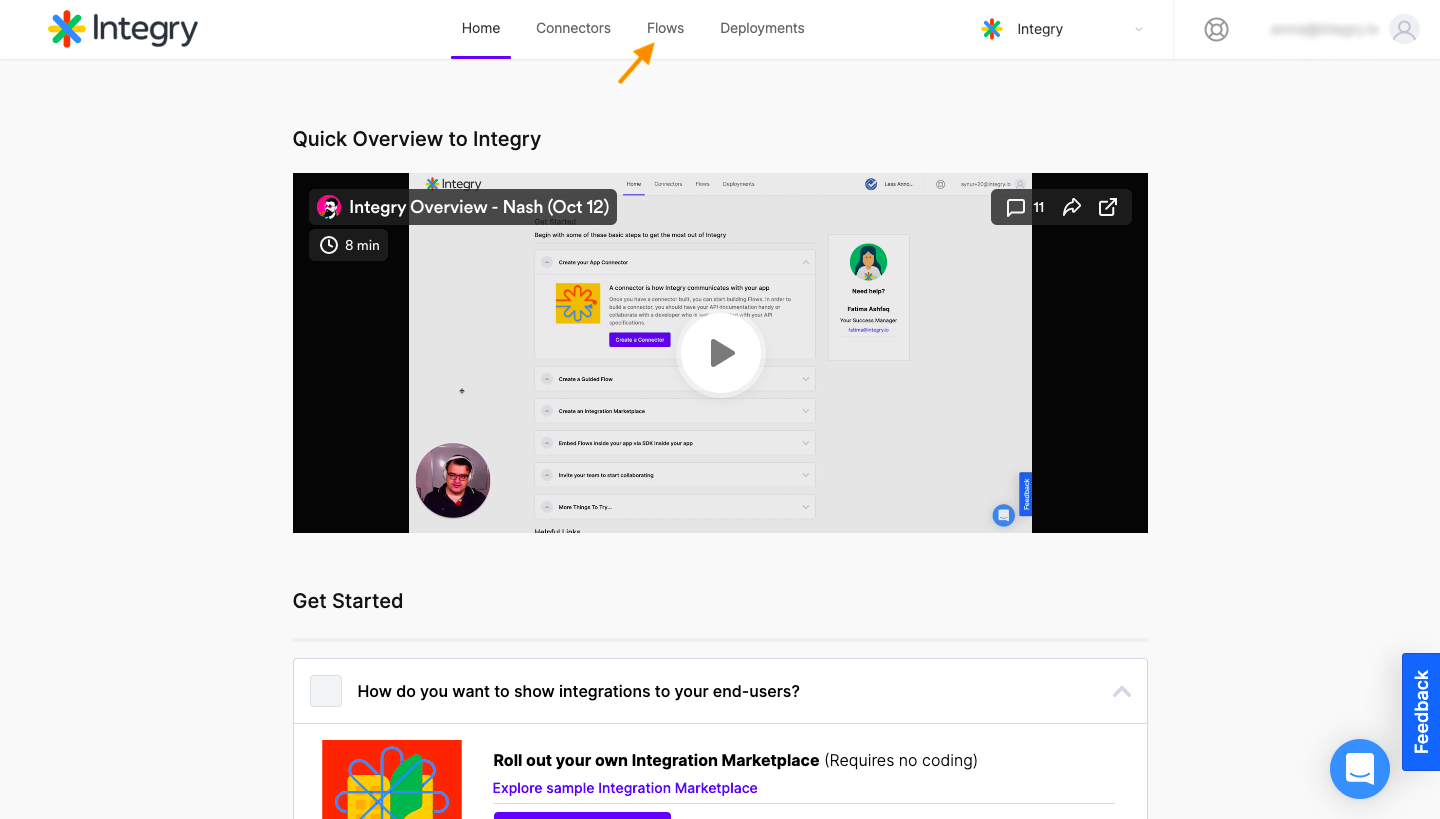Click the Integry logo in header
The width and height of the screenshot is (1440, 819).
(123, 29)
